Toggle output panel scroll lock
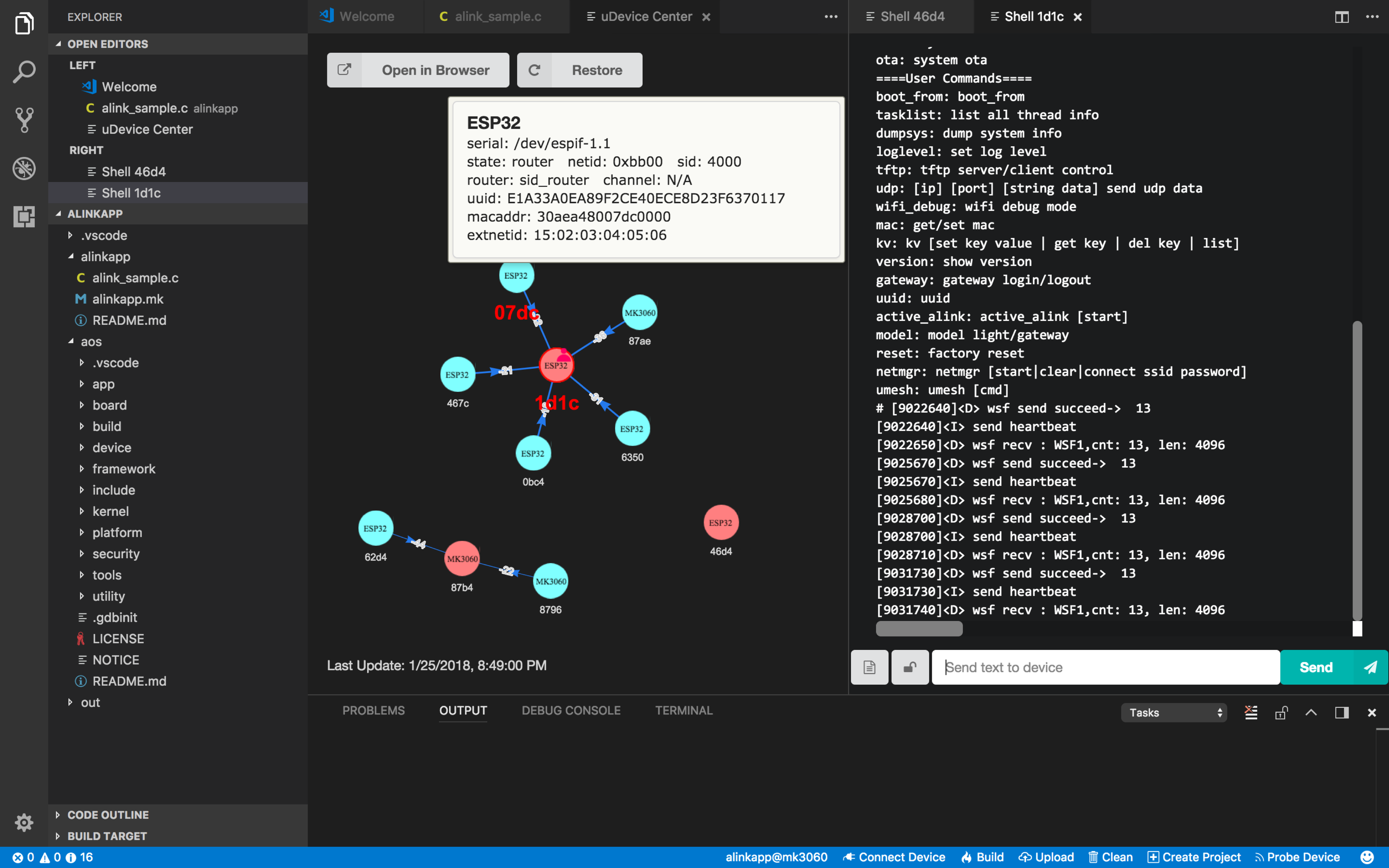Viewport: 1389px width, 868px height. [1281, 712]
